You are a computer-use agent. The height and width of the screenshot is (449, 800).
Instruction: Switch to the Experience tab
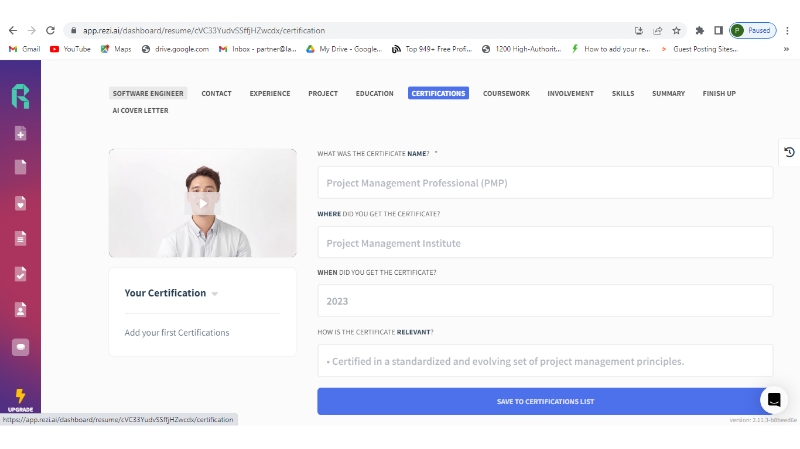pyautogui.click(x=270, y=94)
